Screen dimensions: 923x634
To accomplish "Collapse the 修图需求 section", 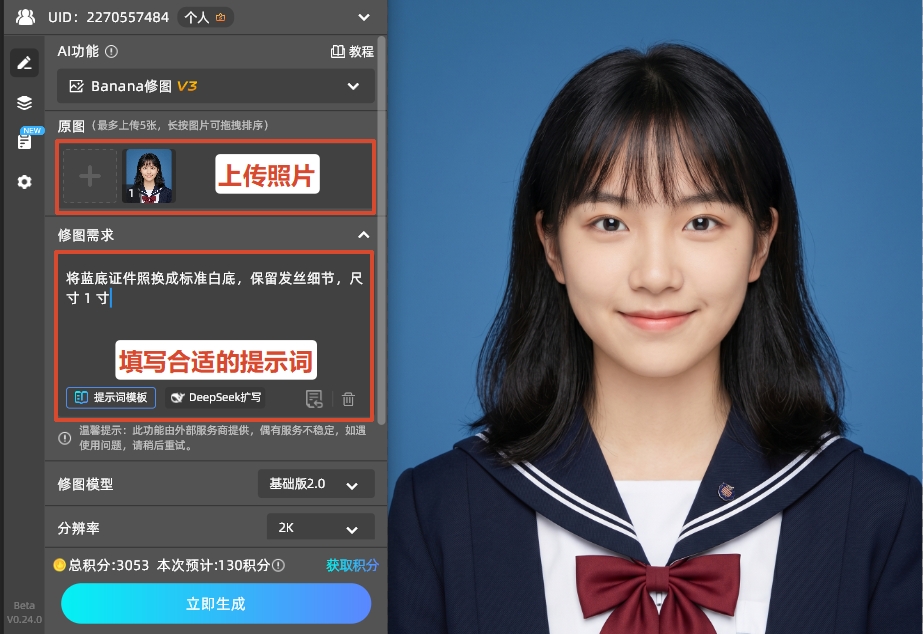I will point(364,235).
